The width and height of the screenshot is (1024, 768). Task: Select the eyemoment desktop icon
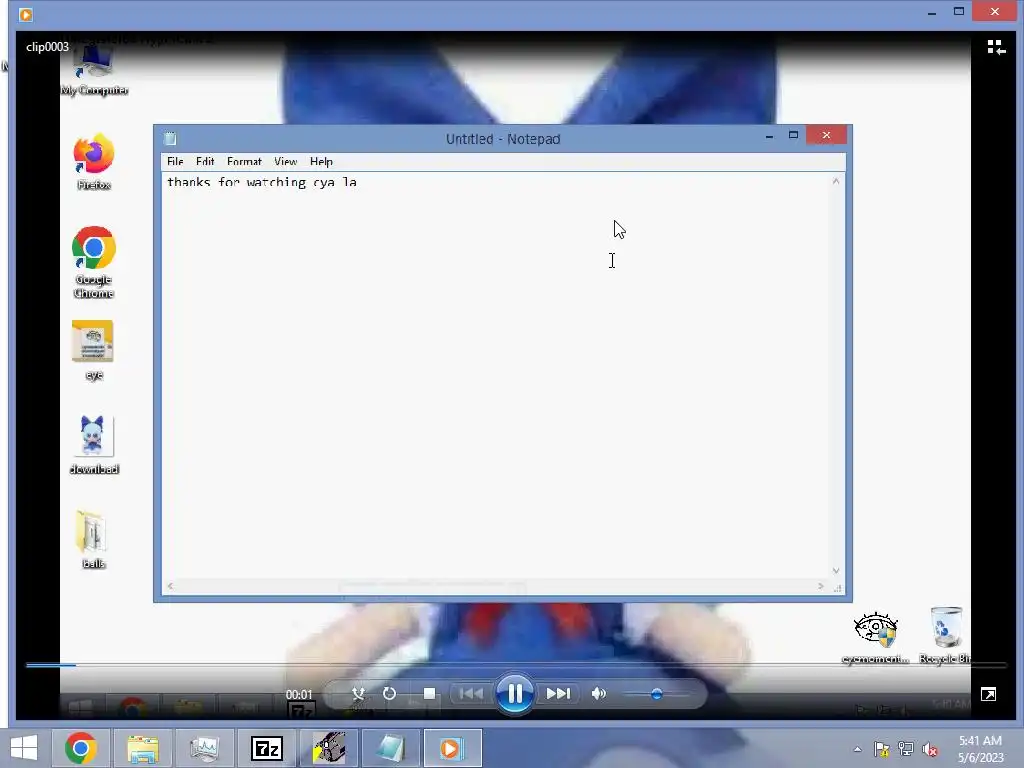(x=876, y=638)
